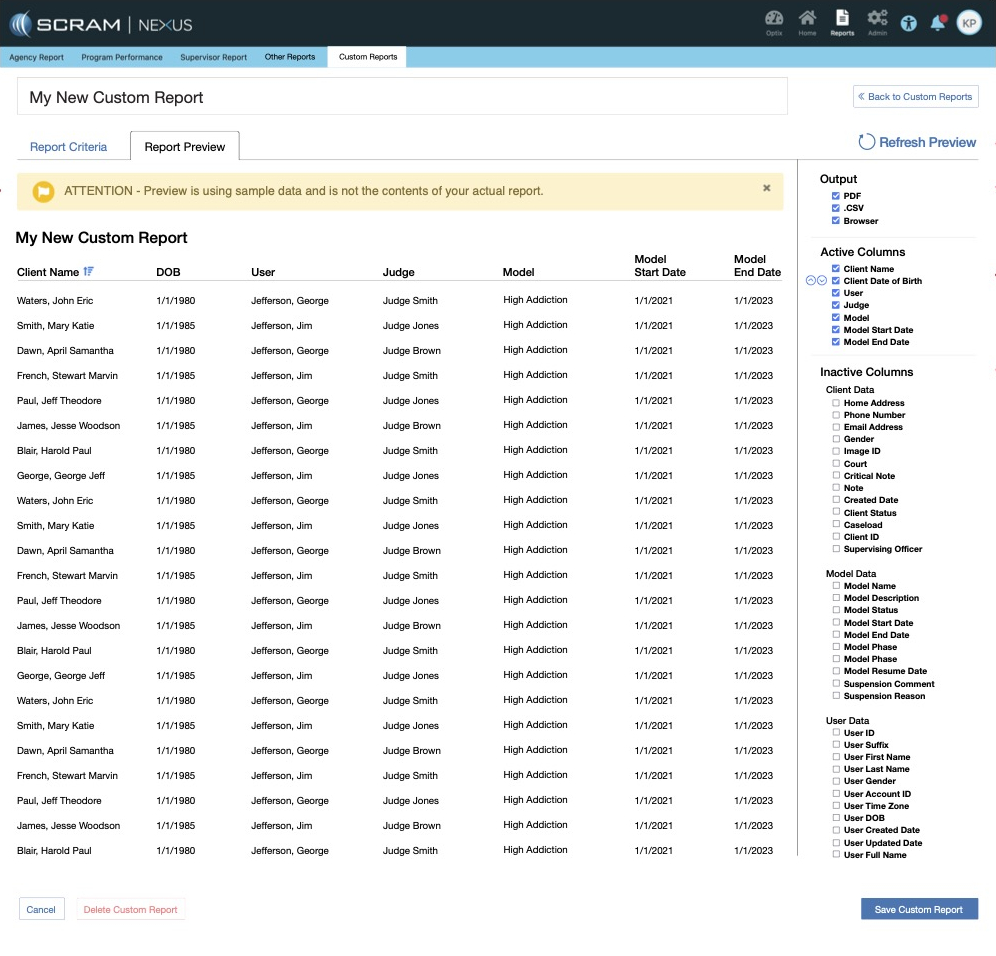
Task: Move Client Date of Birth down
Action: pyautogui.click(x=822, y=281)
